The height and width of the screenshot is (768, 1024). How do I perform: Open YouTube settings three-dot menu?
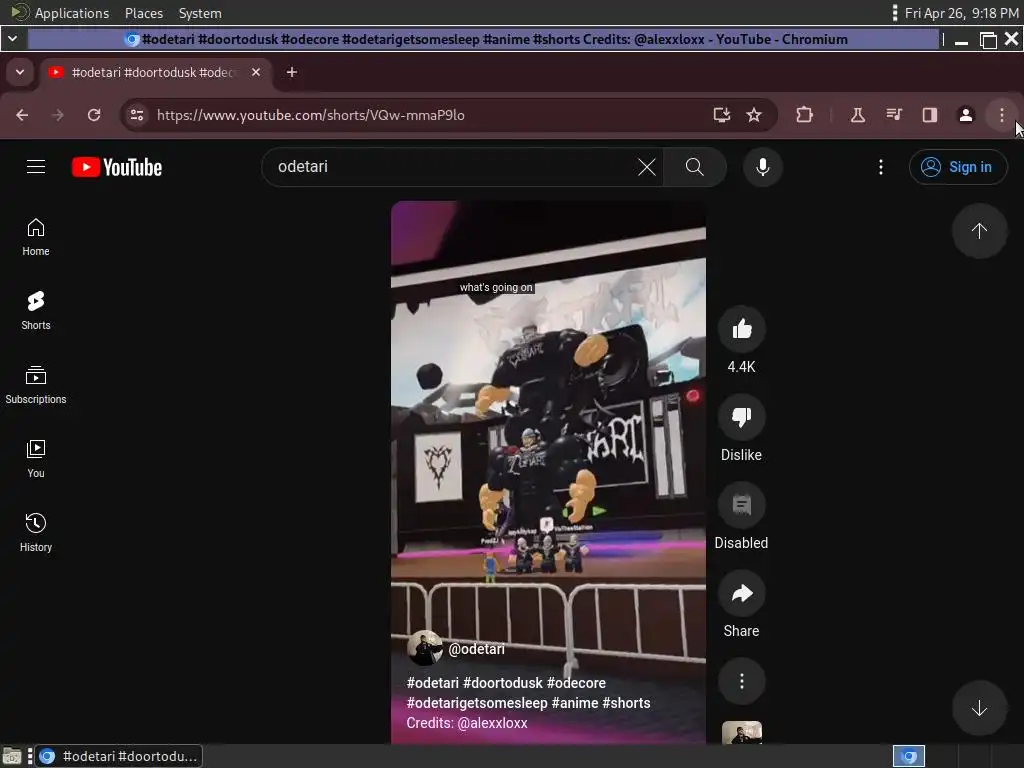[880, 167]
